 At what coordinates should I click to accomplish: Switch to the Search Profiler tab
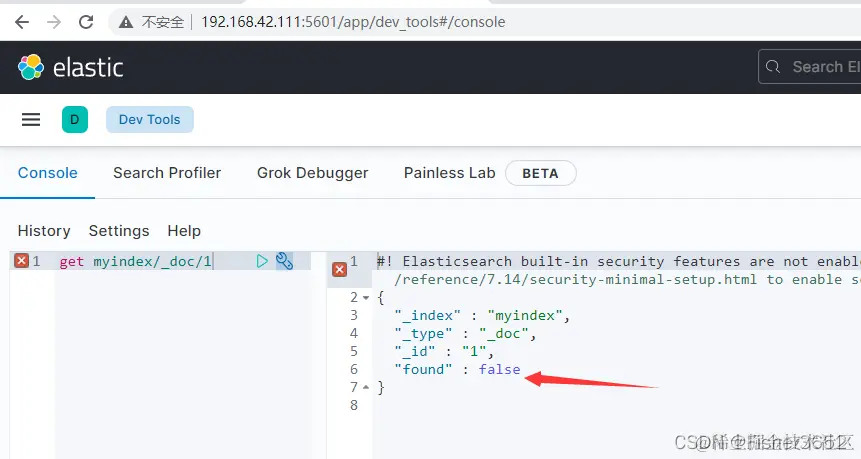(x=167, y=173)
